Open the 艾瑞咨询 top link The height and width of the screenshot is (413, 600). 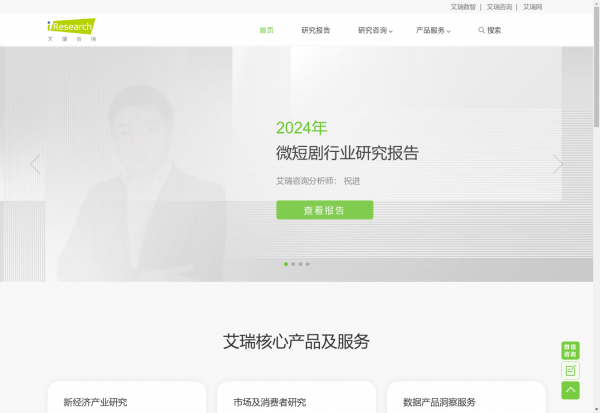pos(499,7)
